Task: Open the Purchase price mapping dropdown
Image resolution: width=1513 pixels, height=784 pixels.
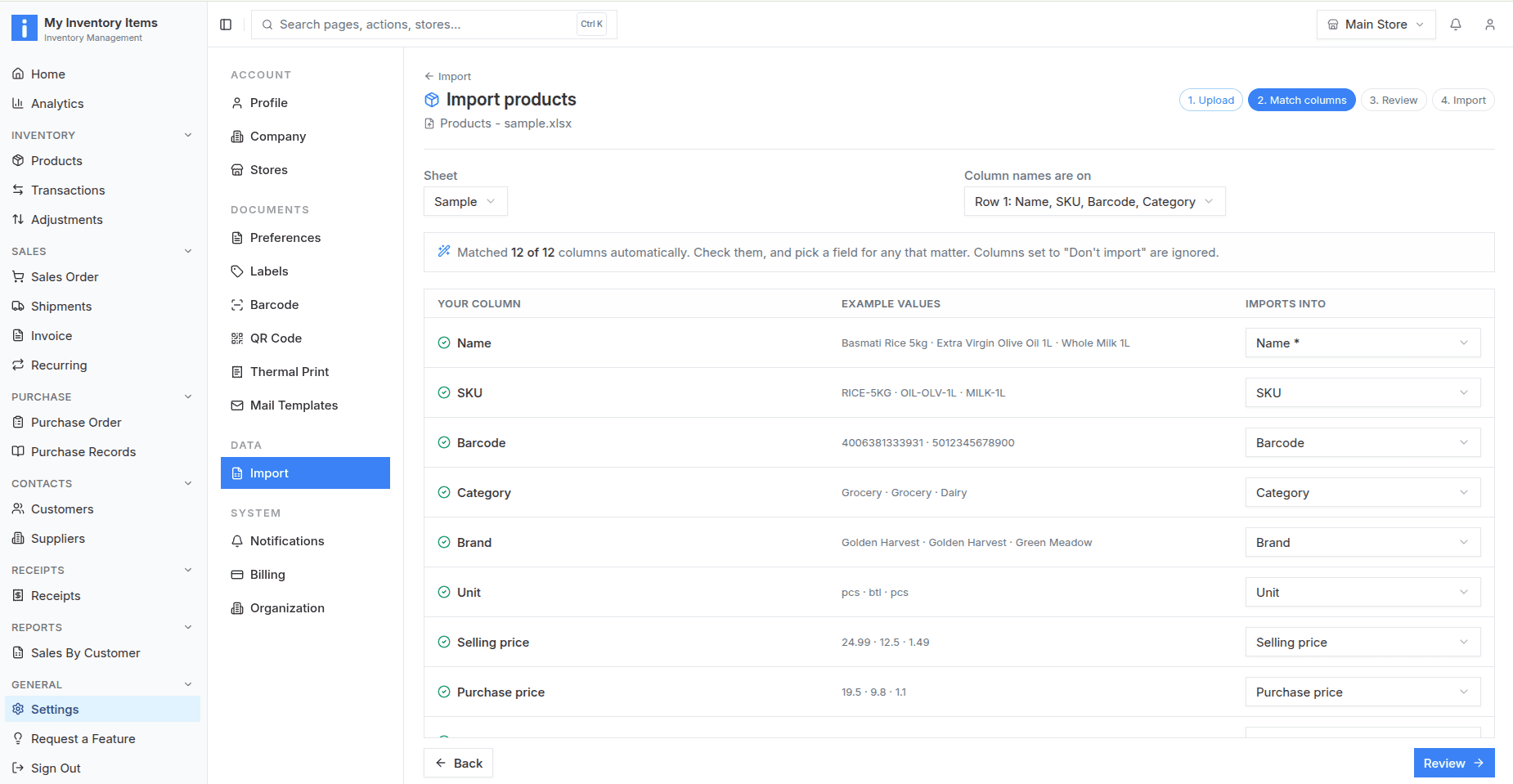Action: (x=1363, y=692)
